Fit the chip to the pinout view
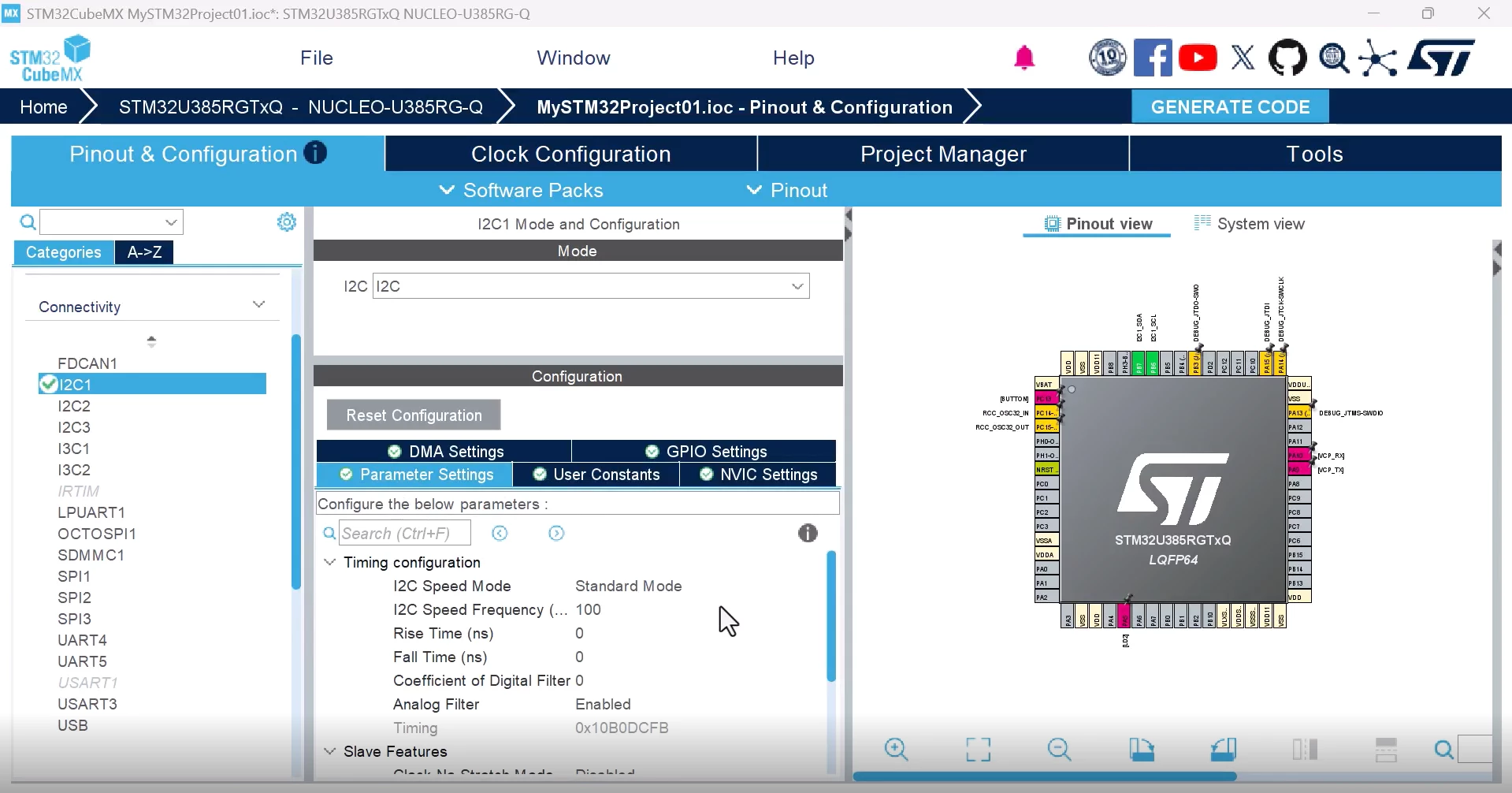This screenshot has height=793, width=1512. coord(978,749)
